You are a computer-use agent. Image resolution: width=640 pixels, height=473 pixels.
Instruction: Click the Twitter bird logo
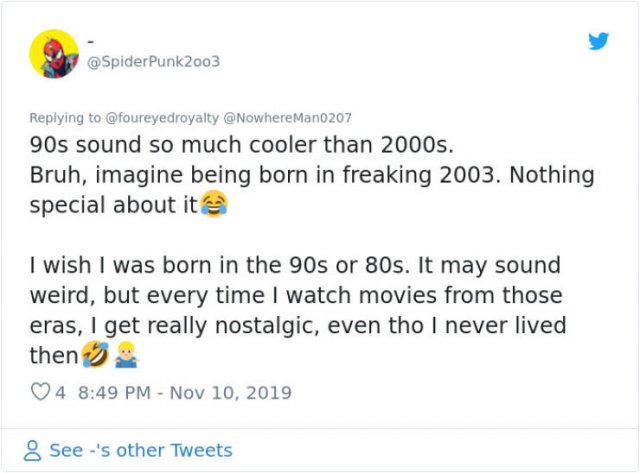coord(598,42)
